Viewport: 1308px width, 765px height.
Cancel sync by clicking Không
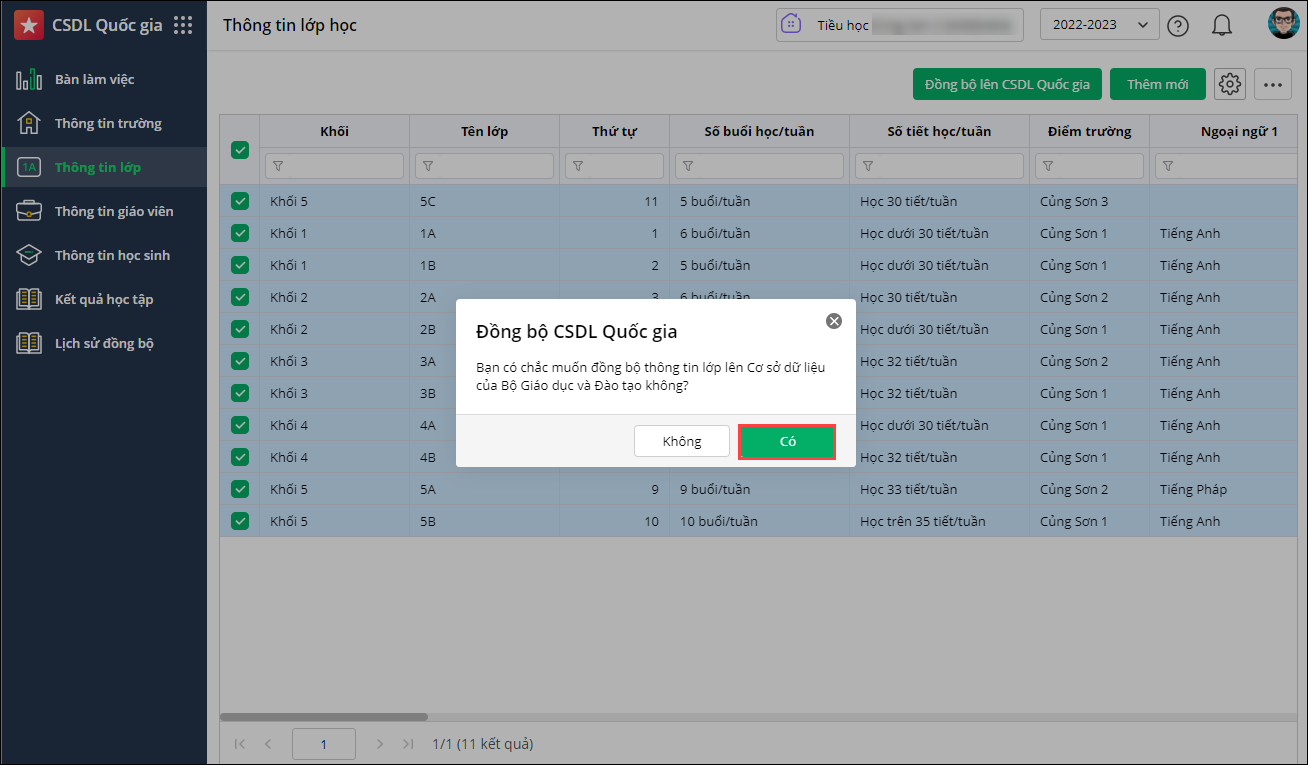coord(682,441)
